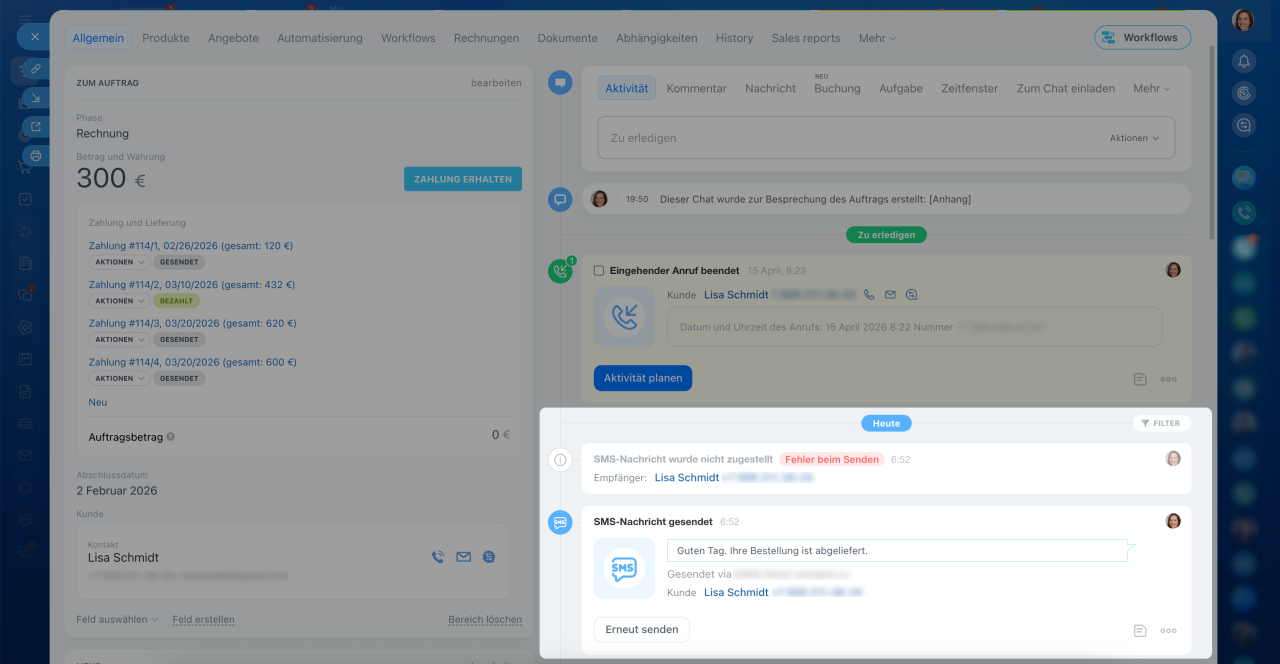Click envelope icon in incoming call card
Screen dimensions: 1280x664
pos(890,295)
